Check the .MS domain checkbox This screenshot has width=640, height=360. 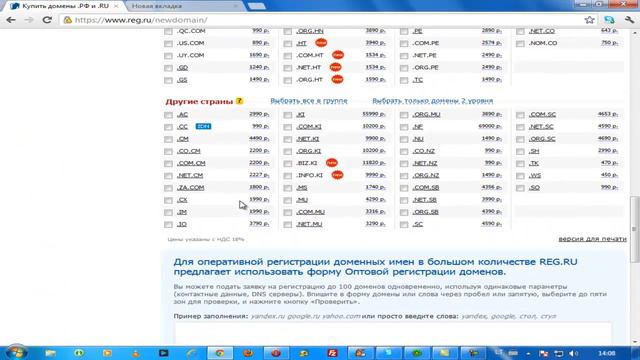(x=288, y=188)
